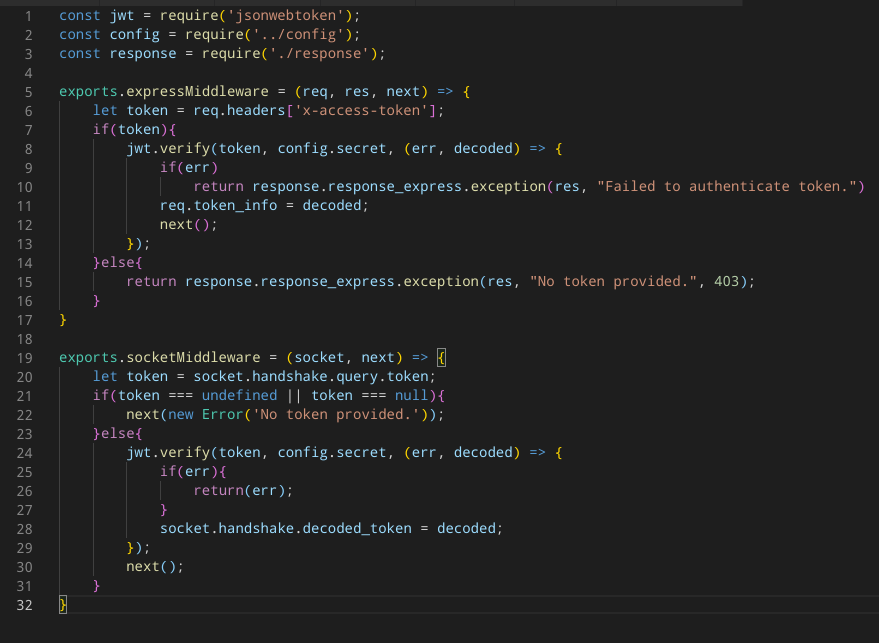This screenshot has width=879, height=643.
Task: Click jwt.verify call on line 24
Action: pos(168,453)
